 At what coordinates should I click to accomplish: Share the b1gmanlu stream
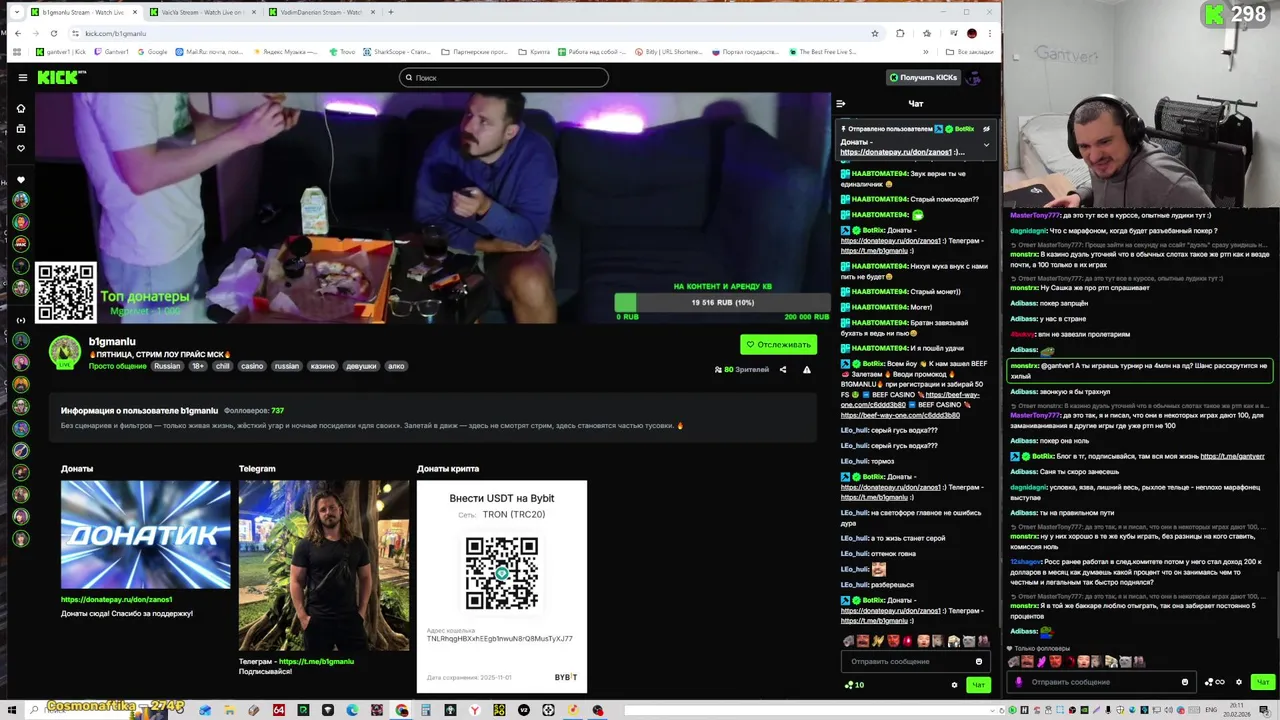pos(783,369)
